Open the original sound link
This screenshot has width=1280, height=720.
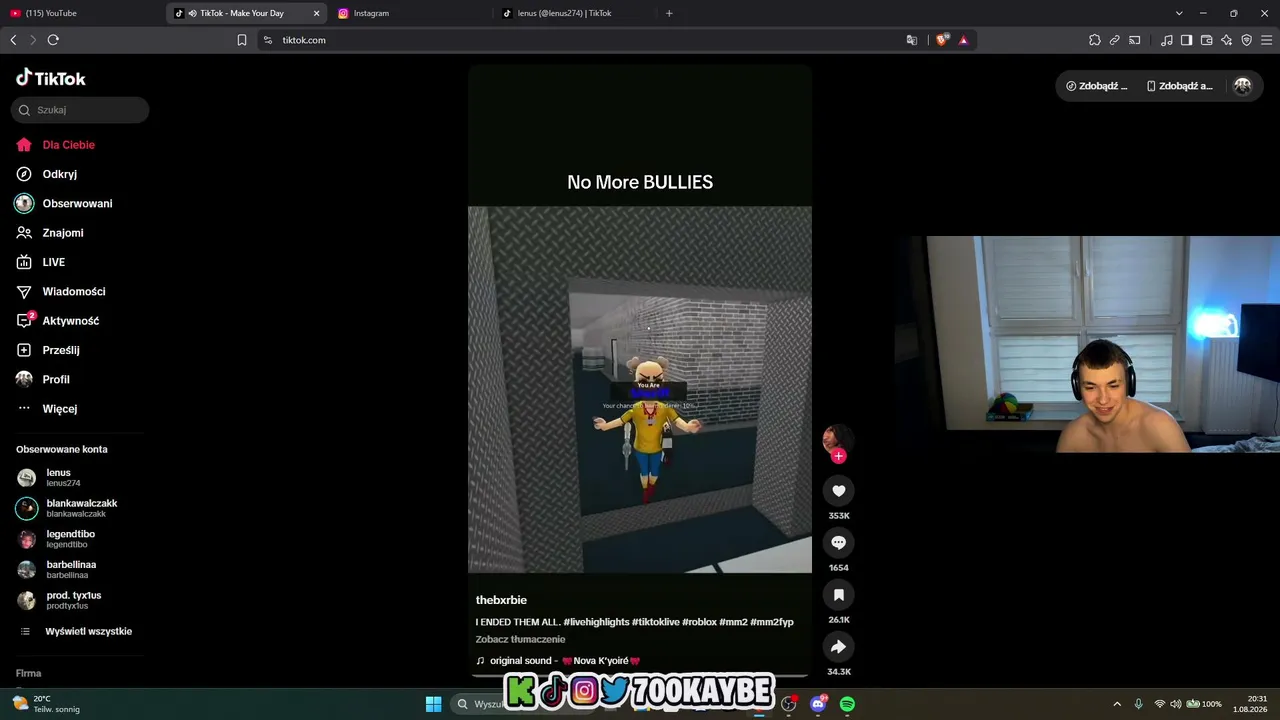(x=558, y=661)
